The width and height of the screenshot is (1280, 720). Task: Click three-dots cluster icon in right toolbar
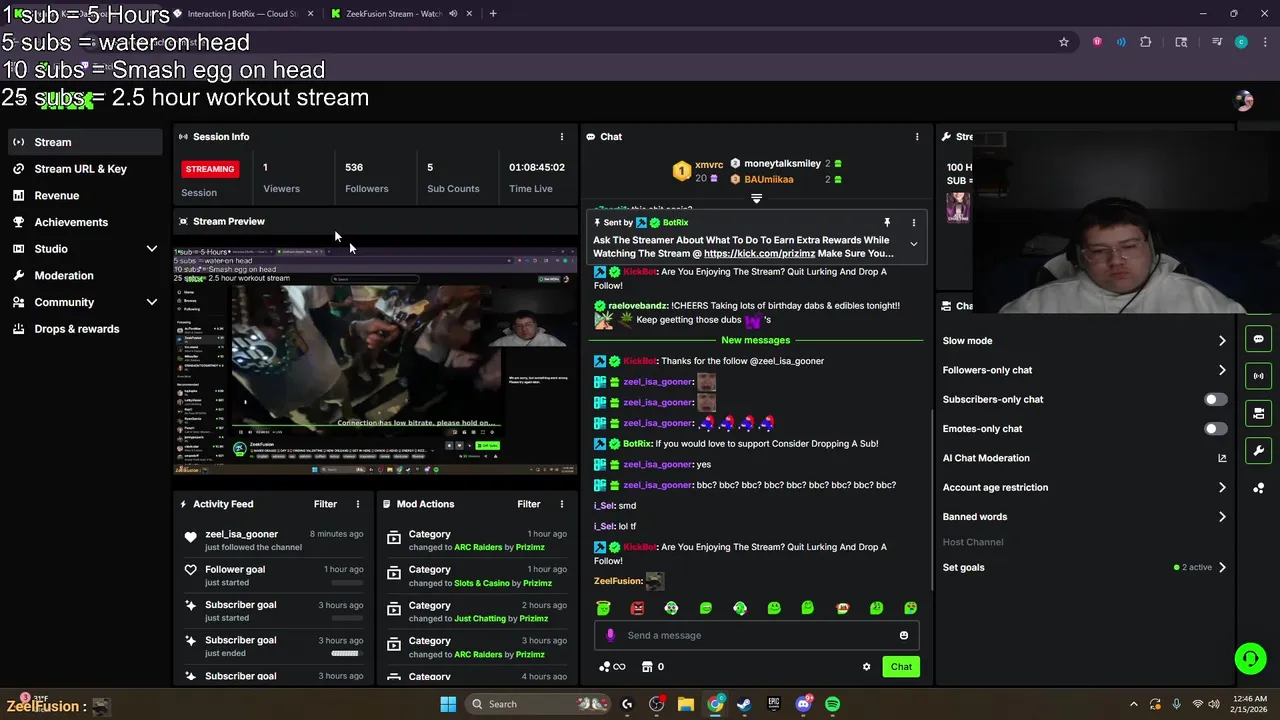pos(1258,488)
